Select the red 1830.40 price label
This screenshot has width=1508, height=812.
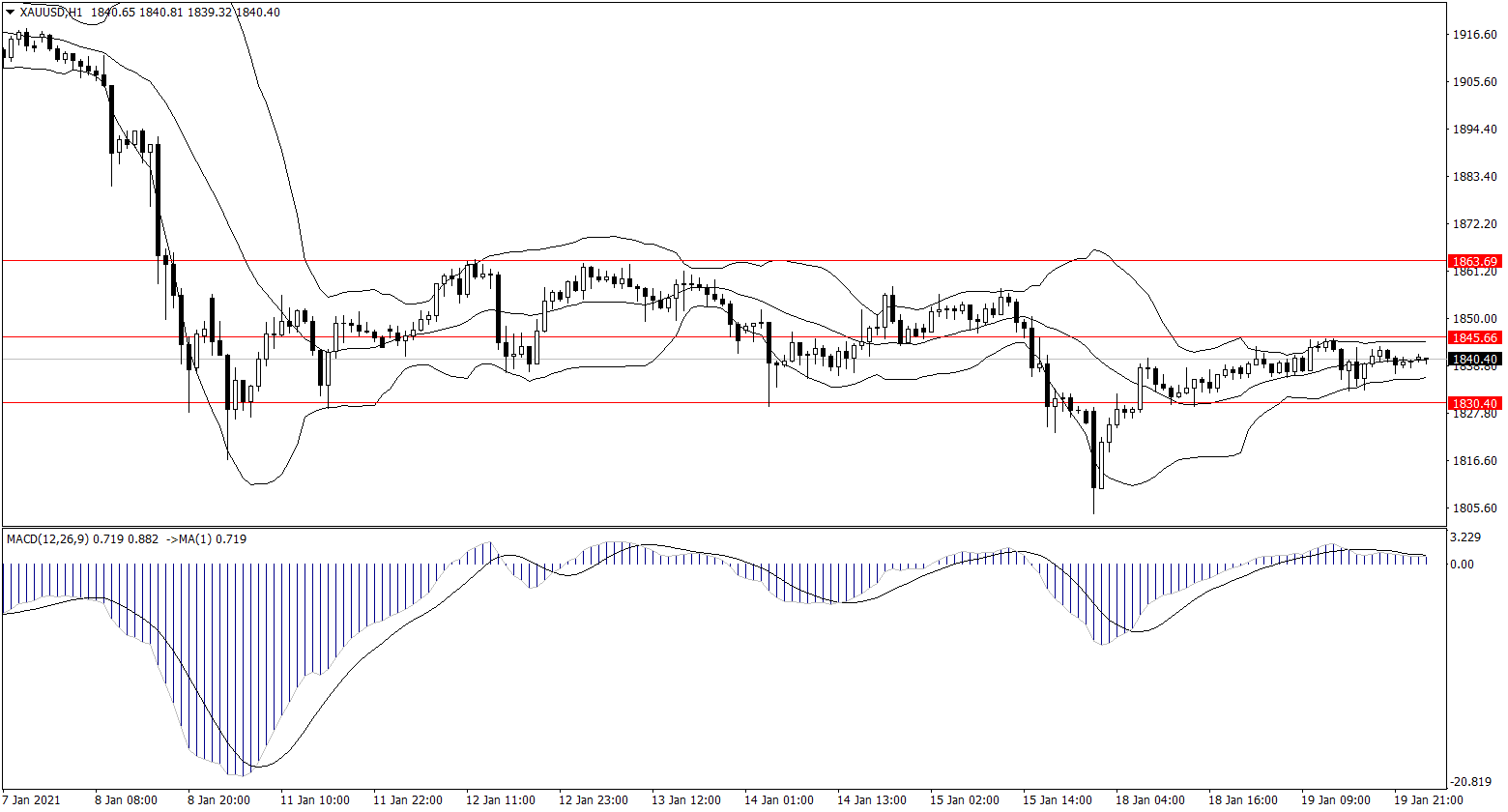[x=1475, y=403]
